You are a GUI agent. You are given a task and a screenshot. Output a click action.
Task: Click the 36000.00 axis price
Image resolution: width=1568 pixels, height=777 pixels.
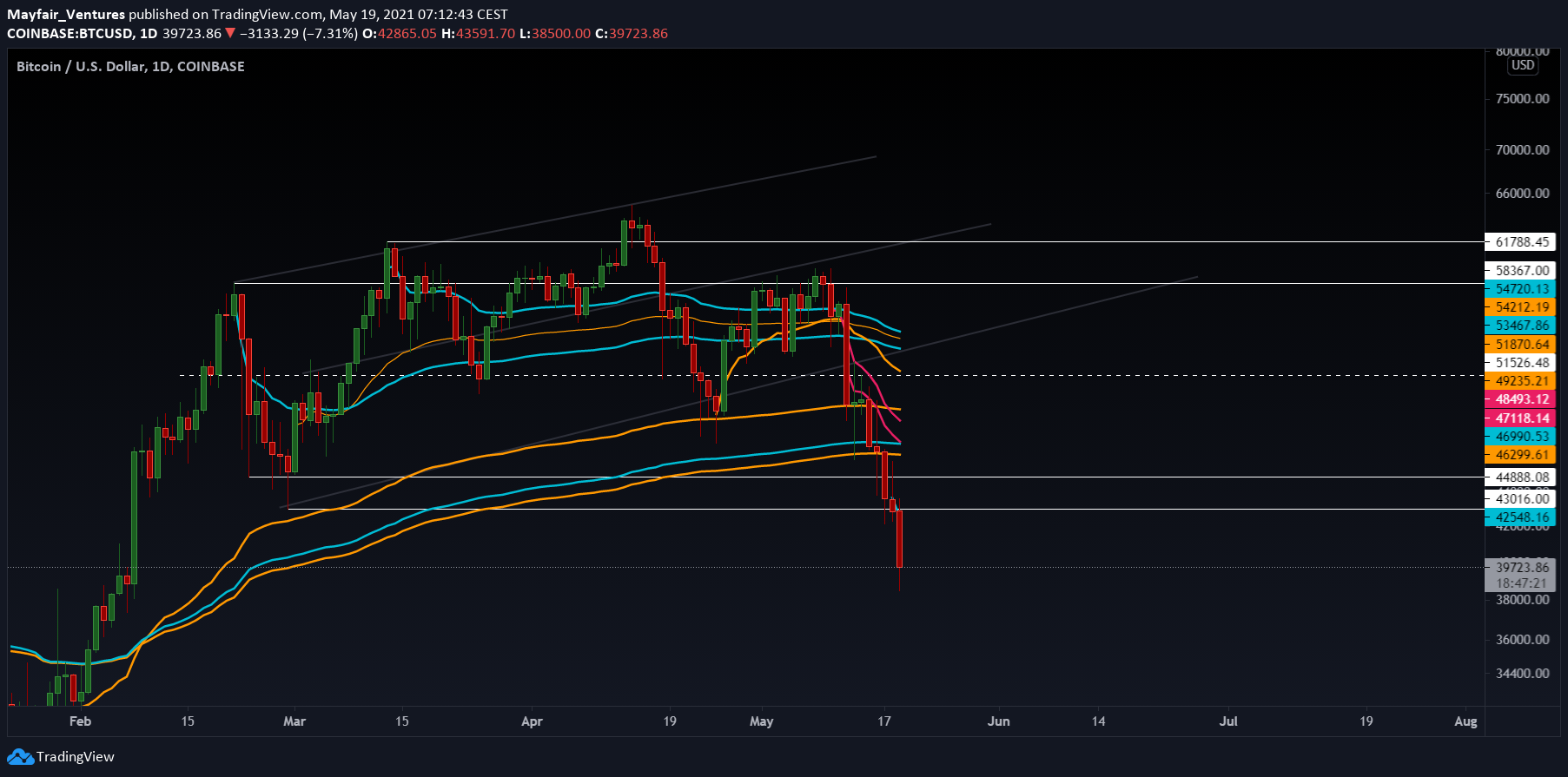pos(1522,640)
